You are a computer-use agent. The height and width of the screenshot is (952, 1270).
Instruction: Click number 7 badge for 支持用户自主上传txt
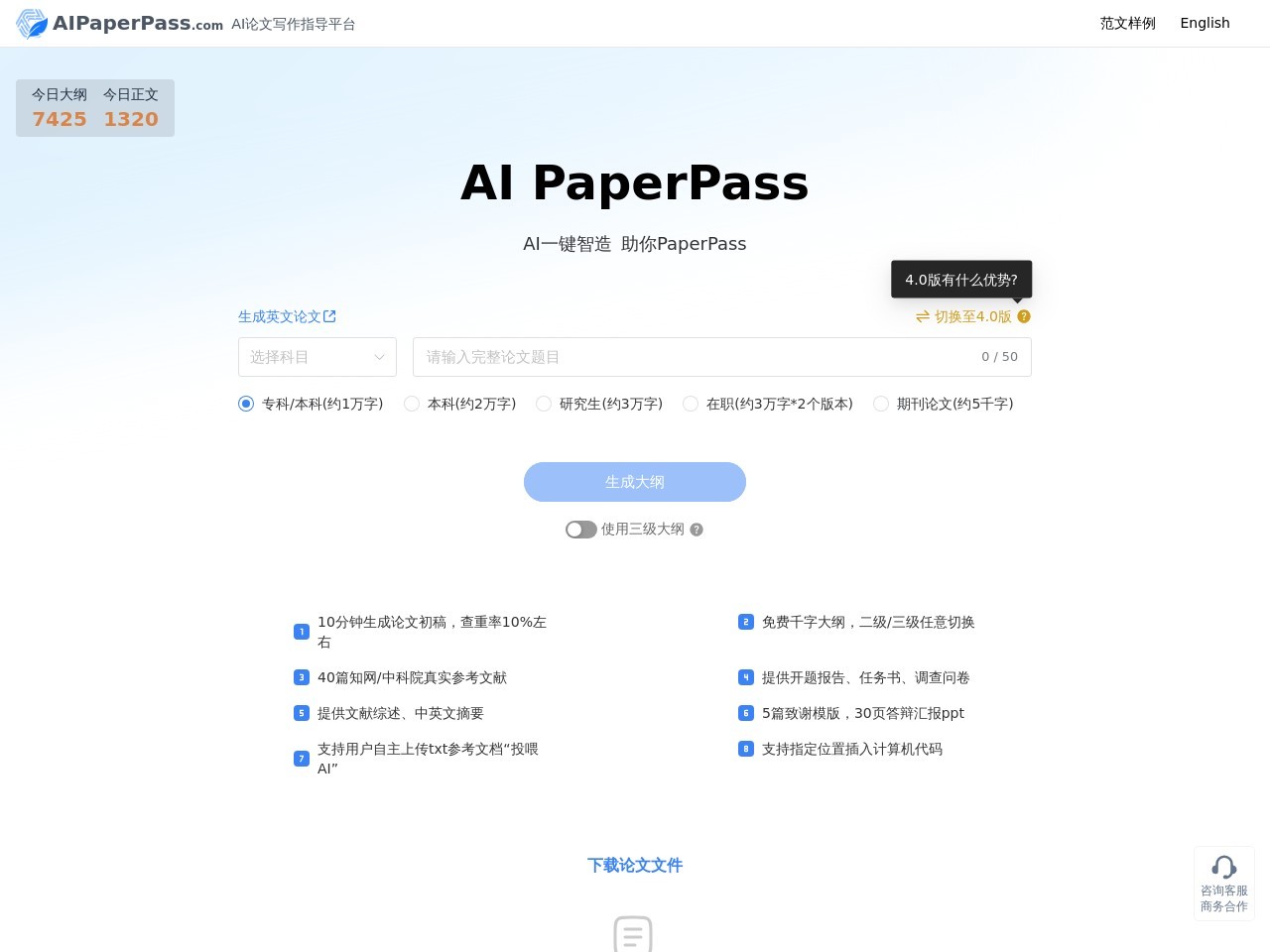coord(302,759)
